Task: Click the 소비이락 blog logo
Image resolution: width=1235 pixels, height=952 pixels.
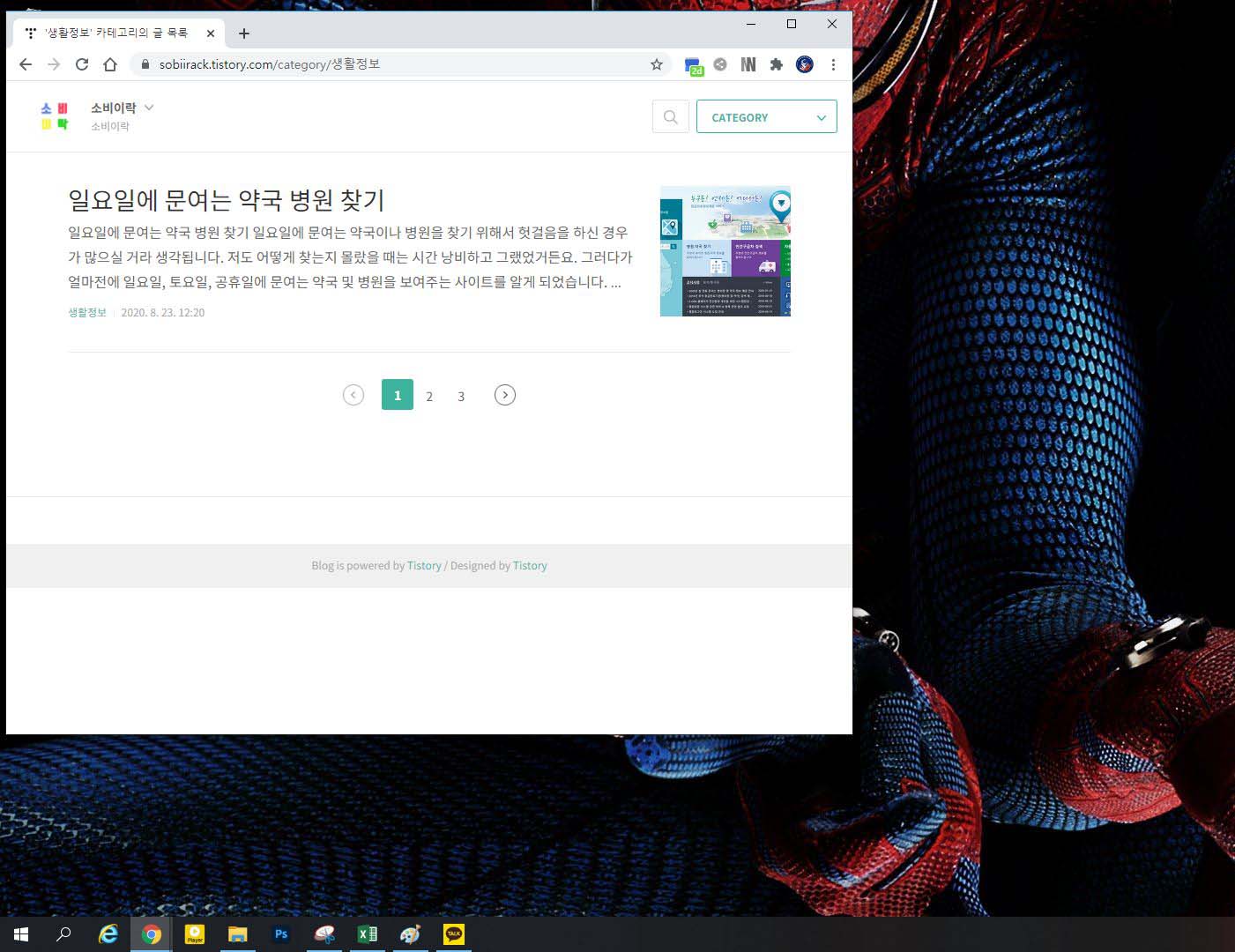Action: [55, 116]
